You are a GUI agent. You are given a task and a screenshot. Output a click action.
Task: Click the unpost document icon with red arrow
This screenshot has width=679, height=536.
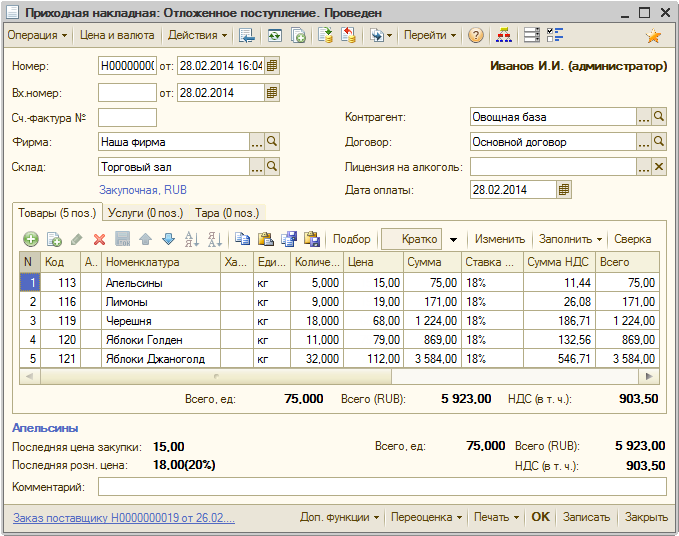pyautogui.click(x=348, y=35)
